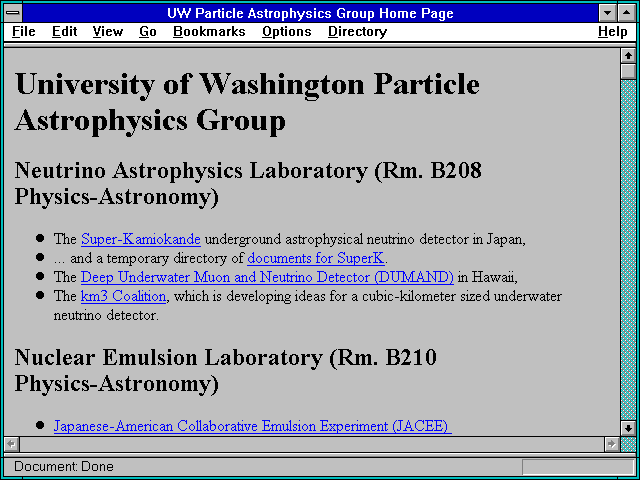Maximize the browser window
Screen dimensions: 640x480
pyautogui.click(x=627, y=13)
